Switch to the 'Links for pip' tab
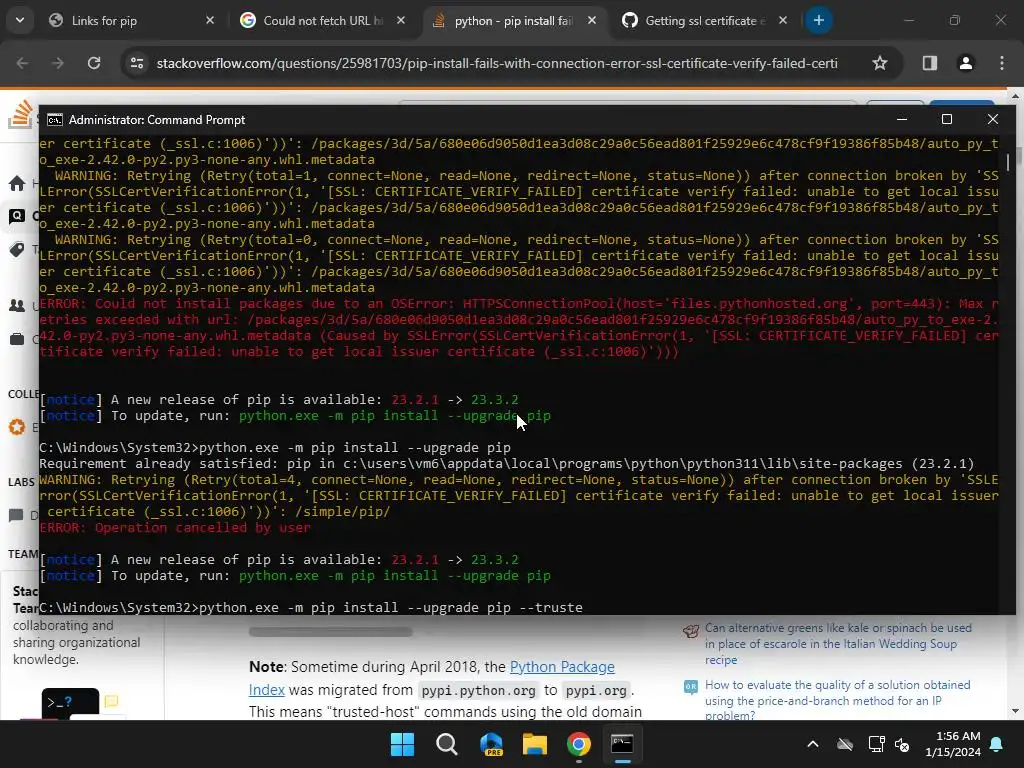This screenshot has height=768, width=1024. [133, 21]
